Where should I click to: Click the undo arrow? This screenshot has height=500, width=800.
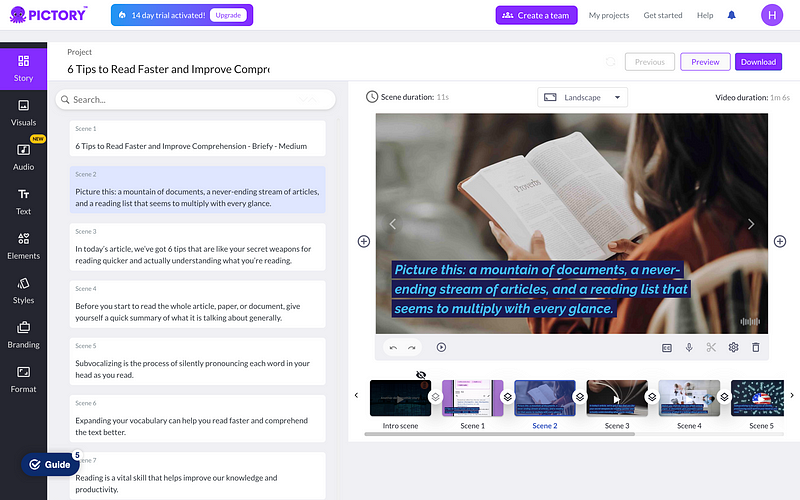(x=393, y=347)
